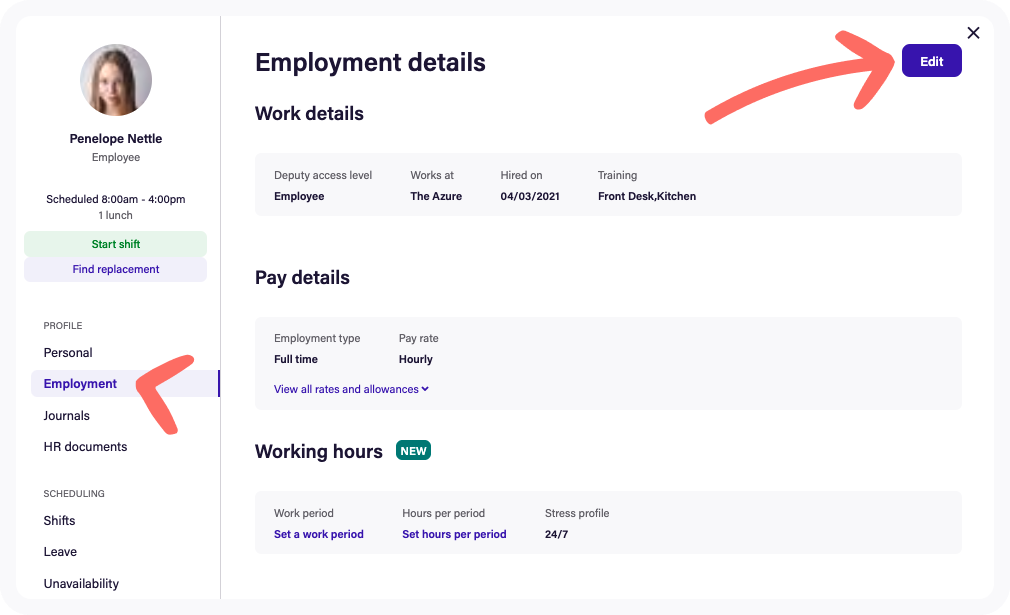Click the 24/7 stress profile value
The height and width of the screenshot is (615, 1010).
coord(557,534)
